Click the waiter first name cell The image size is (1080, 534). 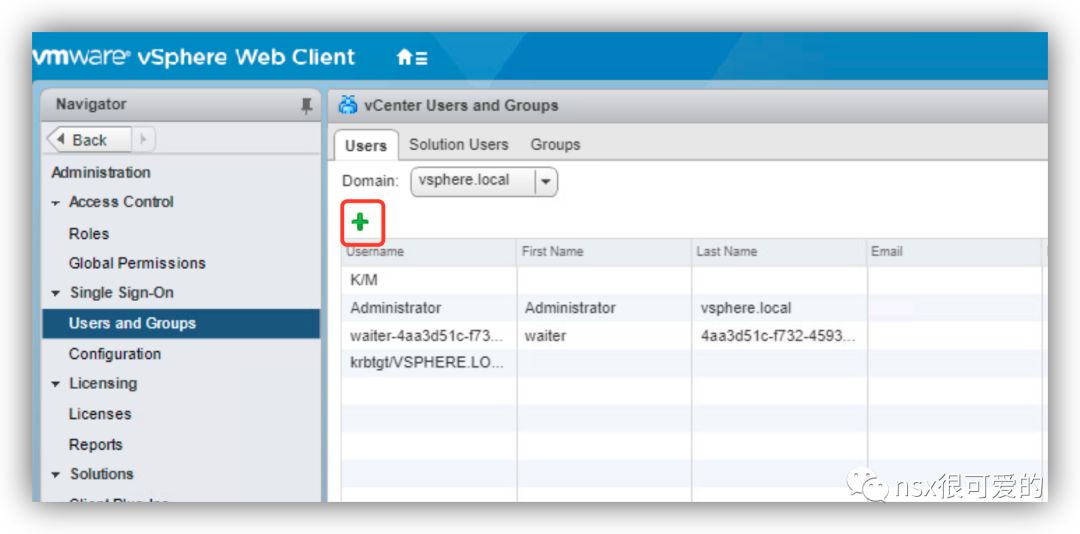tap(546, 336)
